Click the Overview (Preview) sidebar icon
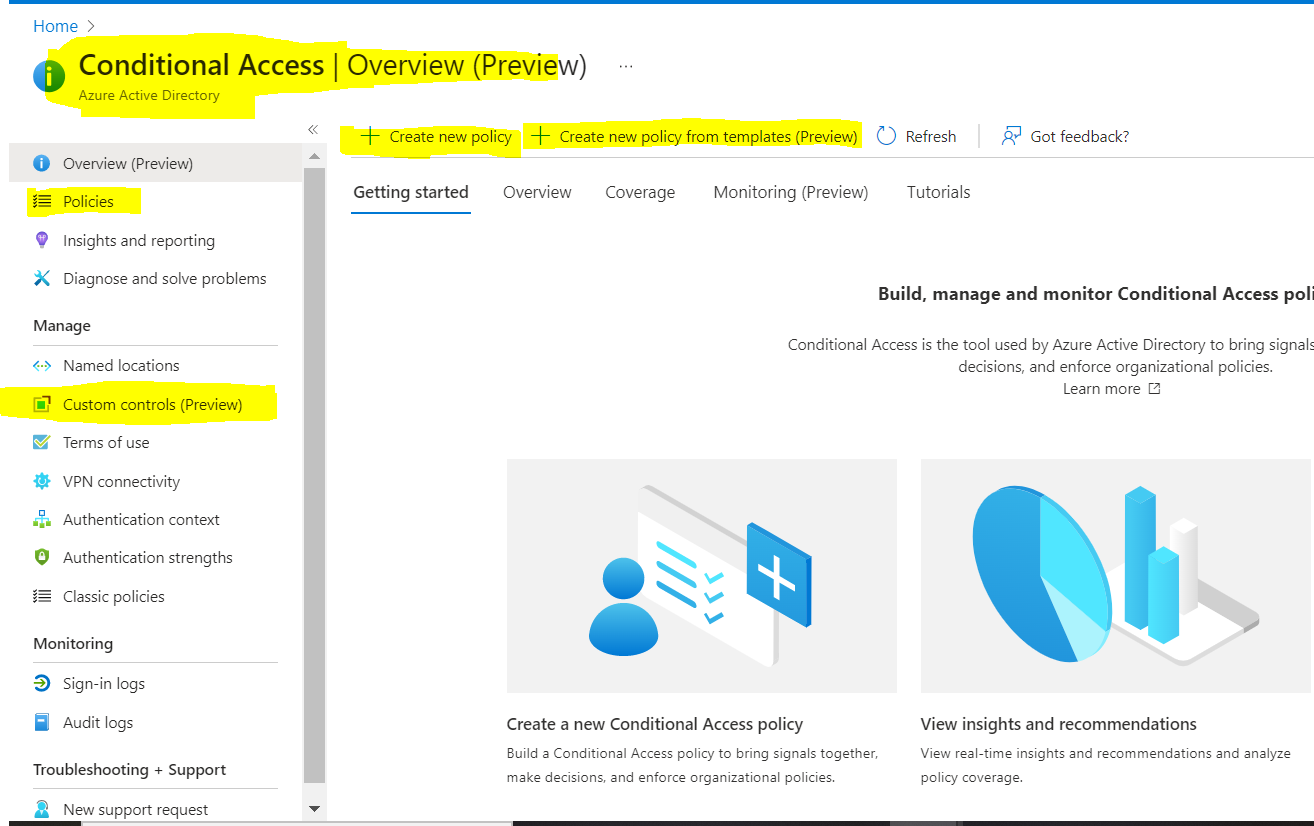 pyautogui.click(x=41, y=163)
